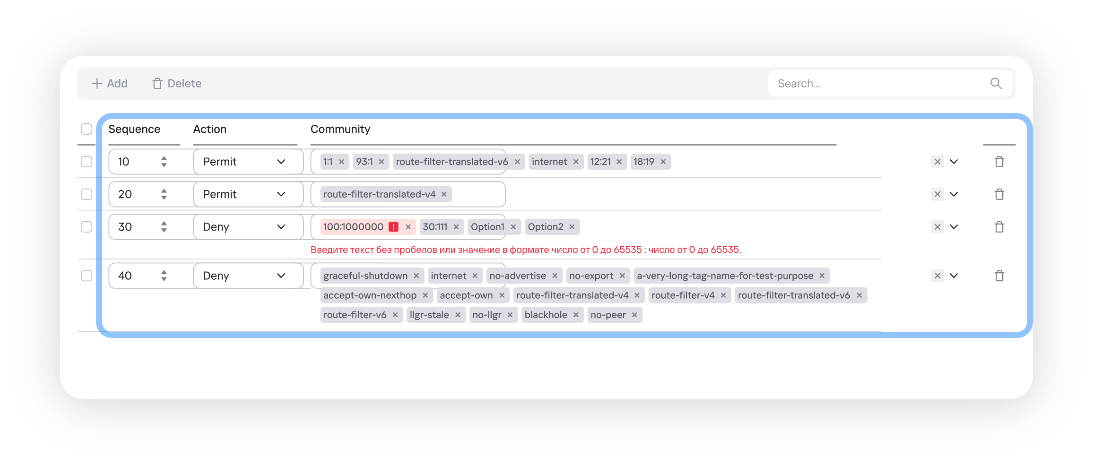
Task: Open the Deny dropdown in sequence 40
Action: pyautogui.click(x=247, y=276)
